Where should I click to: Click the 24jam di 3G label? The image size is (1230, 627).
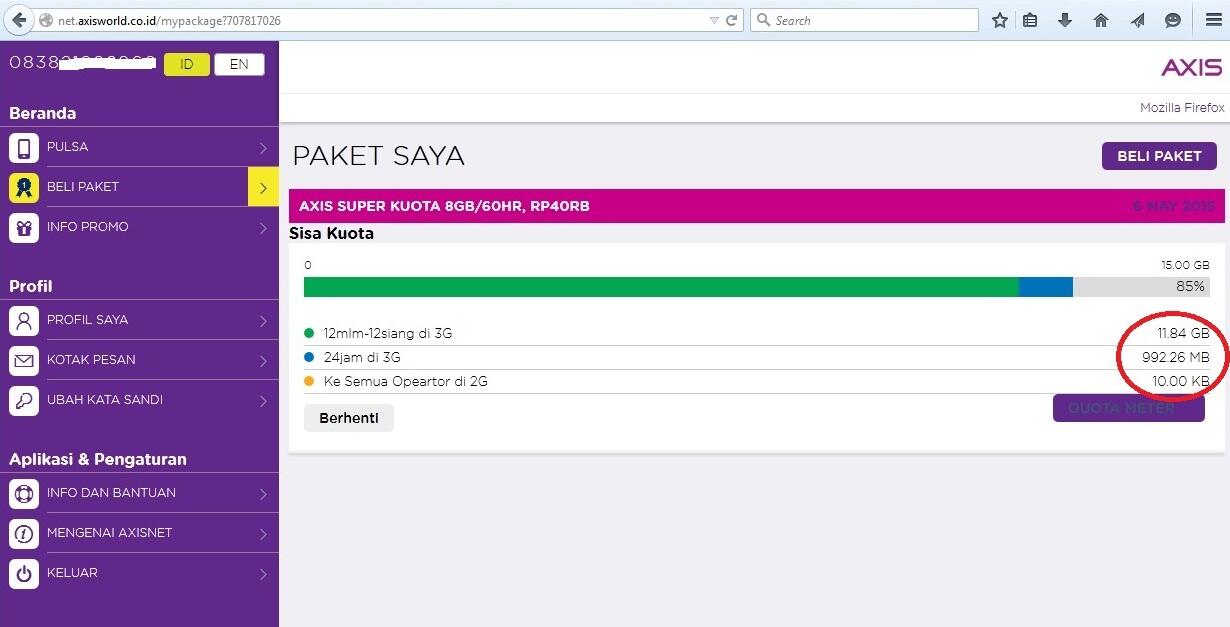click(362, 357)
